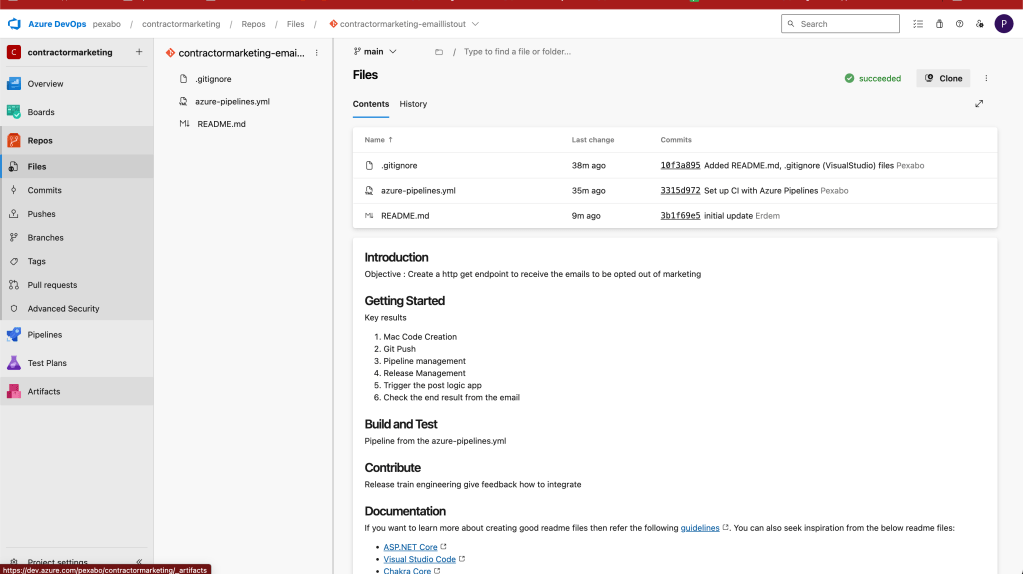Click Files in the breadcrumb

pyautogui.click(x=296, y=24)
